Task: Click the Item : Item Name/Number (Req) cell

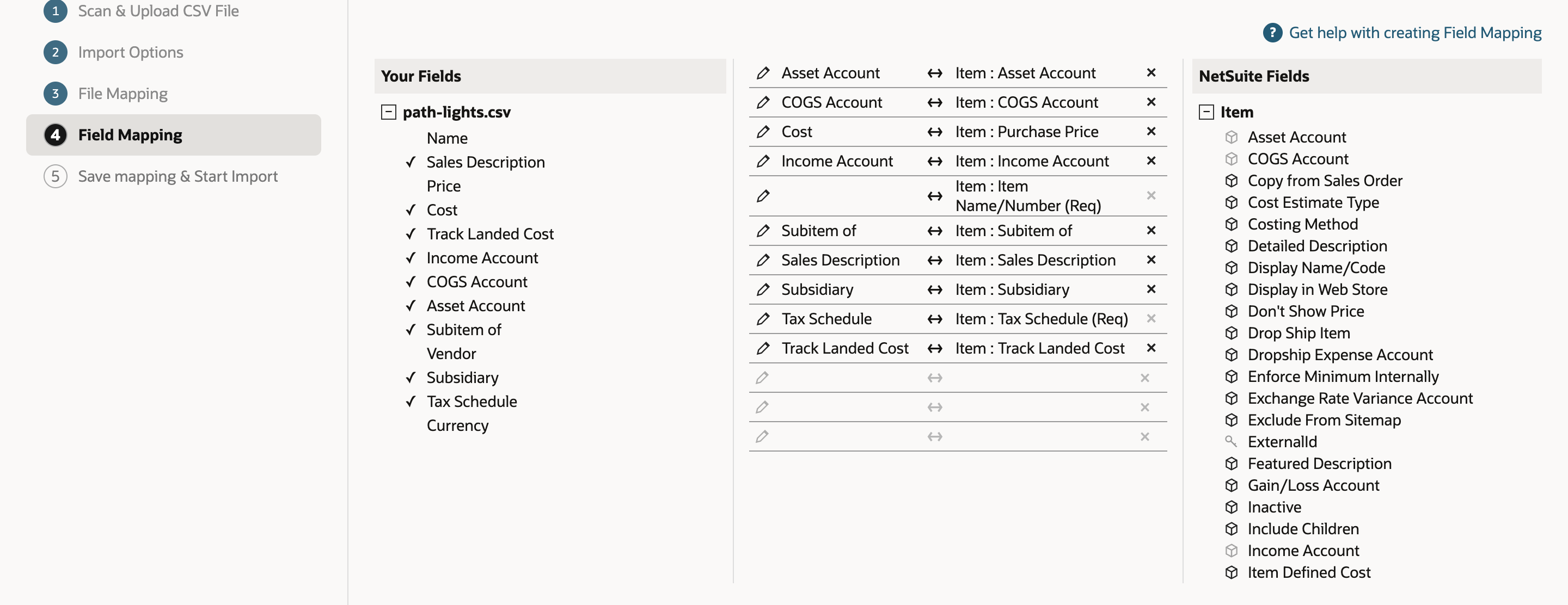Action: tap(1027, 196)
